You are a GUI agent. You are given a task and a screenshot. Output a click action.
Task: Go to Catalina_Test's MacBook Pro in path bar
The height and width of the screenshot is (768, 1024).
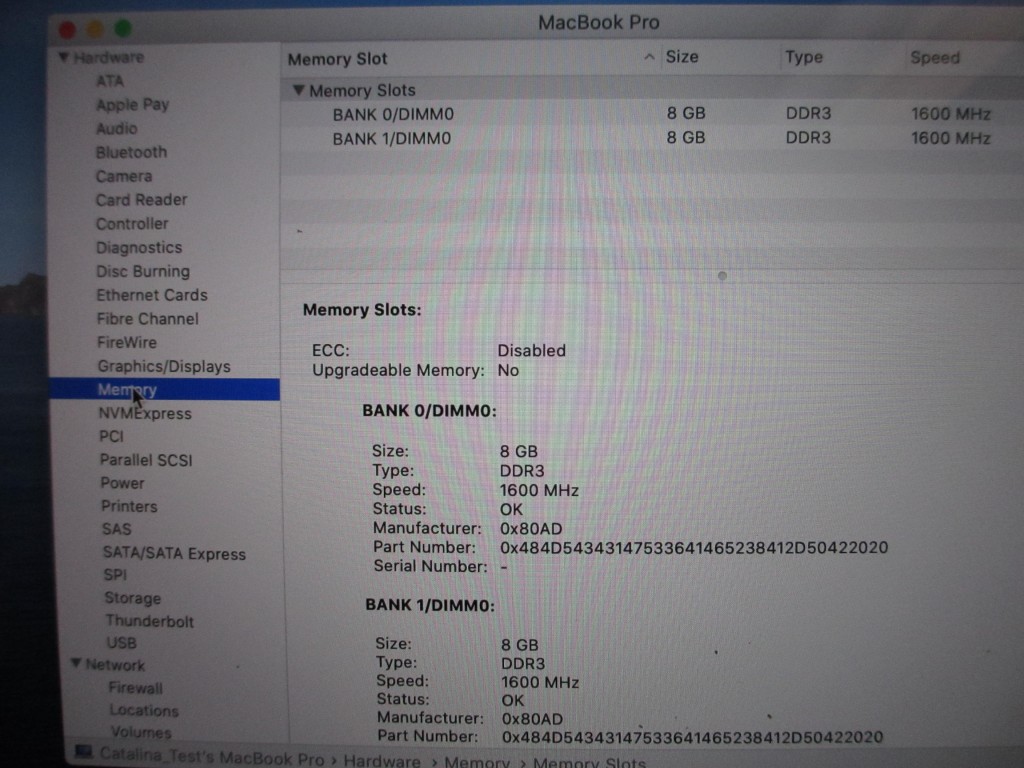click(x=212, y=758)
